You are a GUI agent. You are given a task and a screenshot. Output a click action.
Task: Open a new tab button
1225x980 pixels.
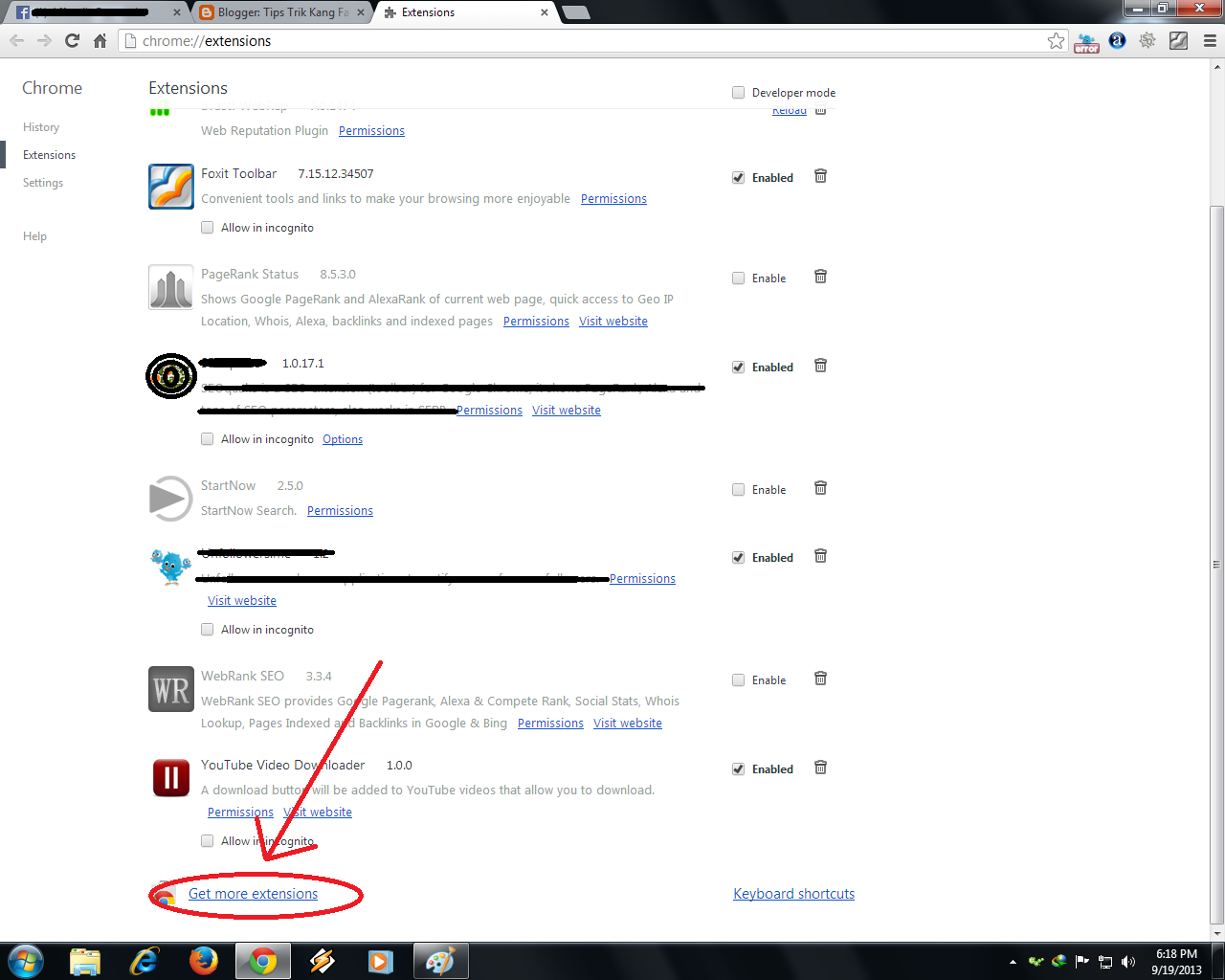click(x=575, y=13)
